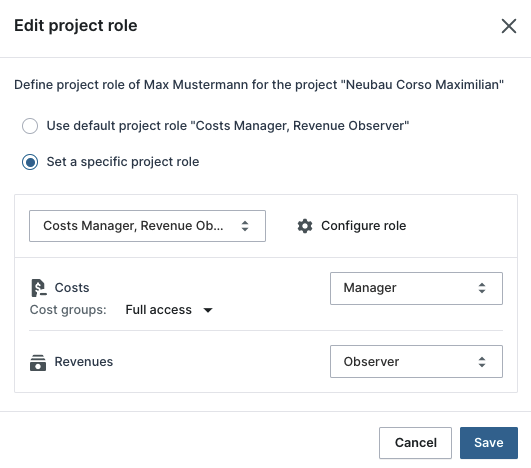Click the Revenues cash icon

tap(38, 363)
